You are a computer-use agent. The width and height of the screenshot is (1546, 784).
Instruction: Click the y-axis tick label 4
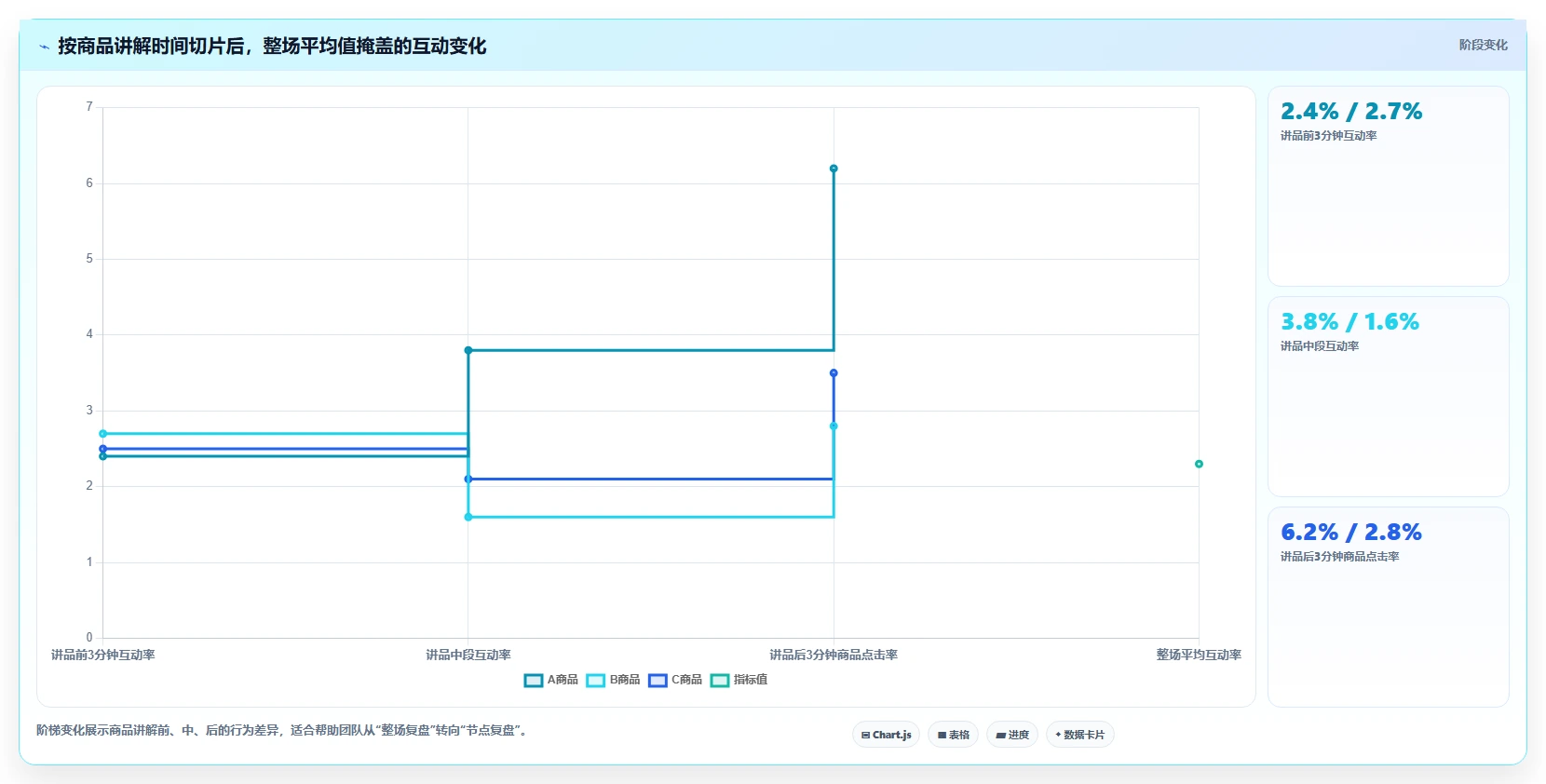point(89,334)
